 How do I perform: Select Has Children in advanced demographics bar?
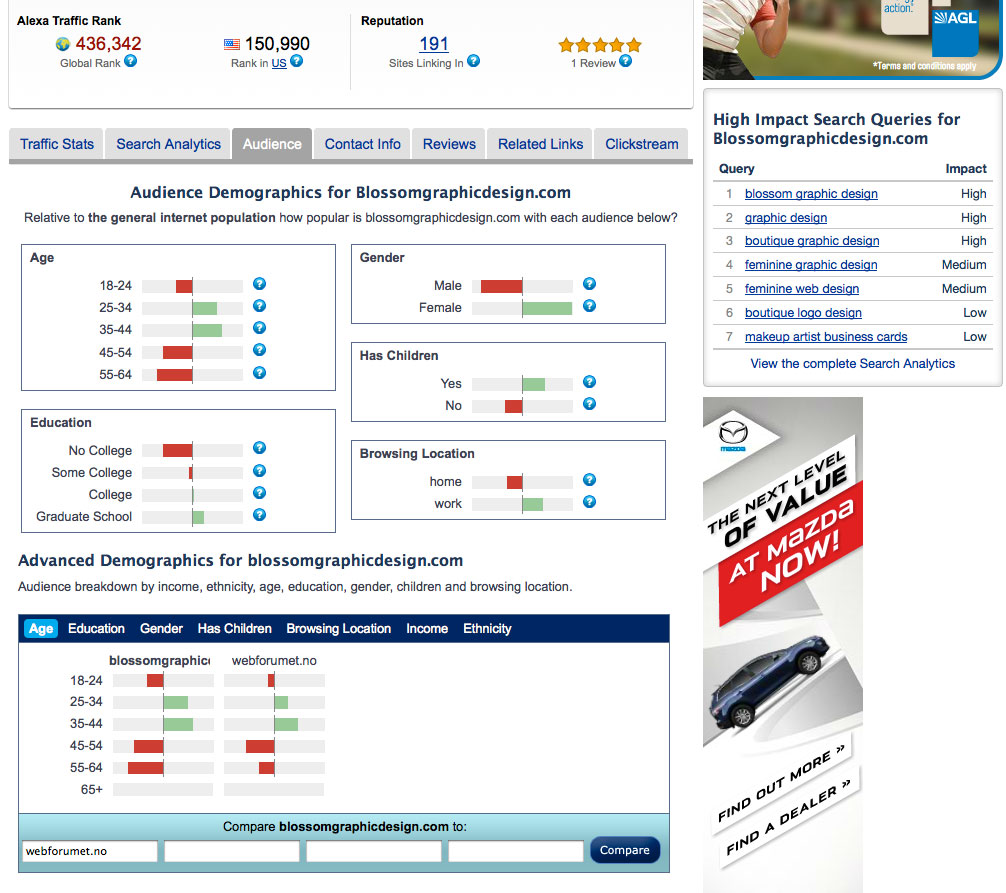point(234,629)
